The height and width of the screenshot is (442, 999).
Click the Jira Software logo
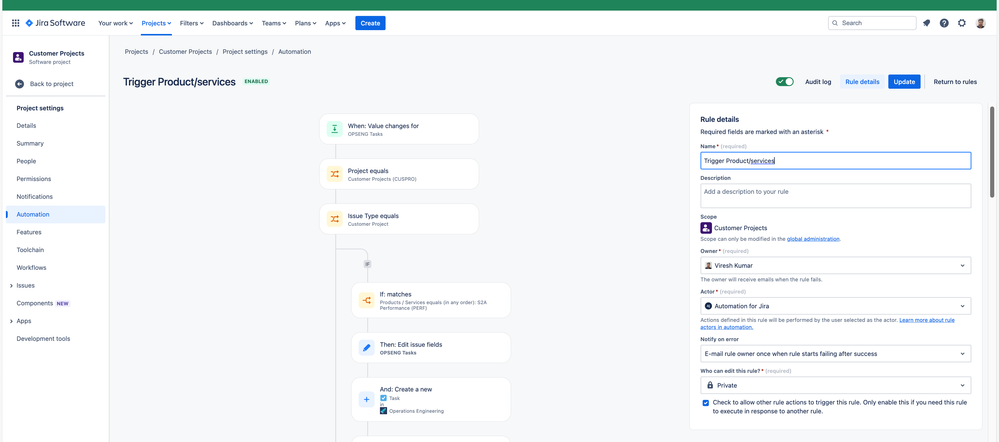pyautogui.click(x=55, y=23)
